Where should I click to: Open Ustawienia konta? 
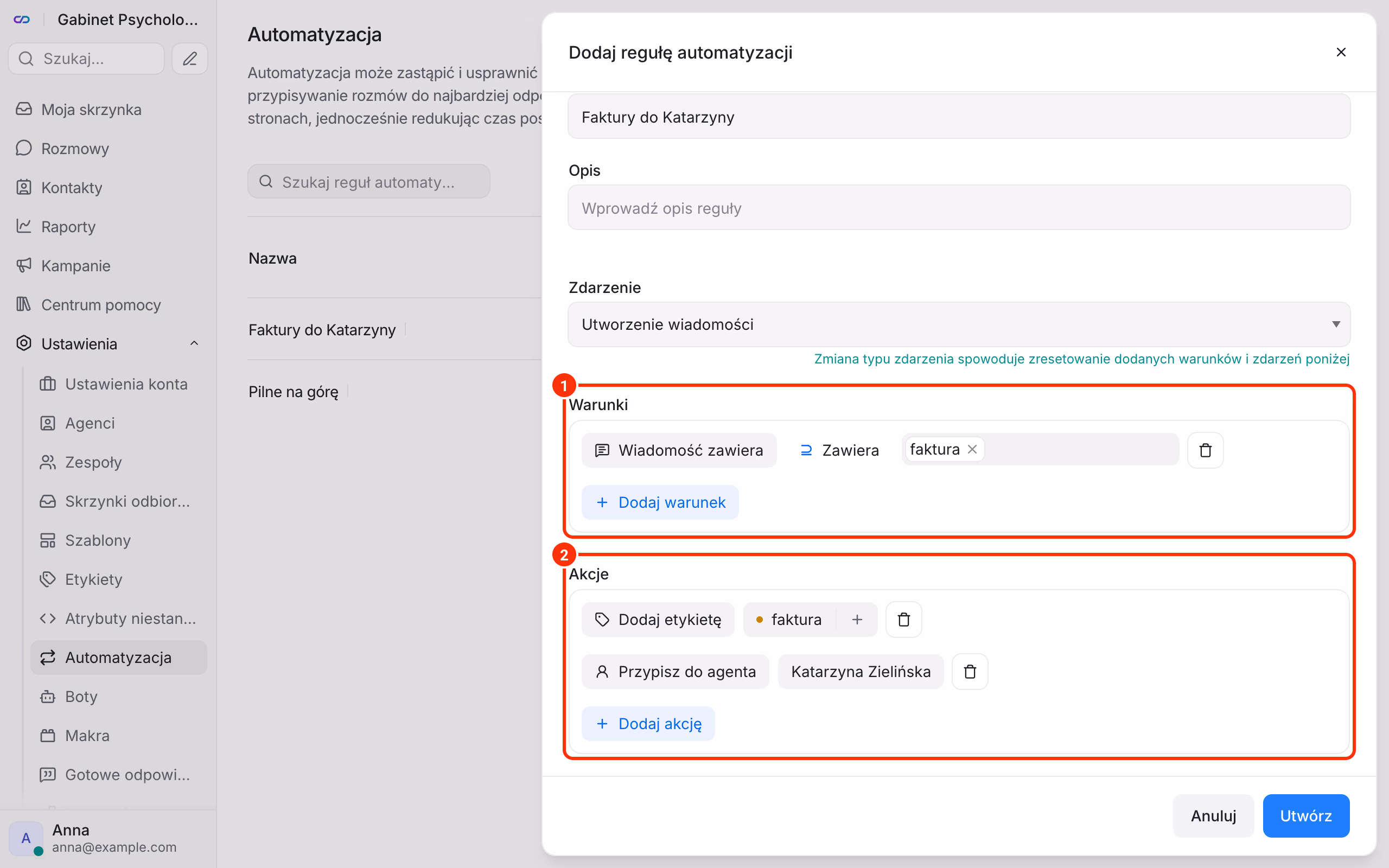coord(119,384)
